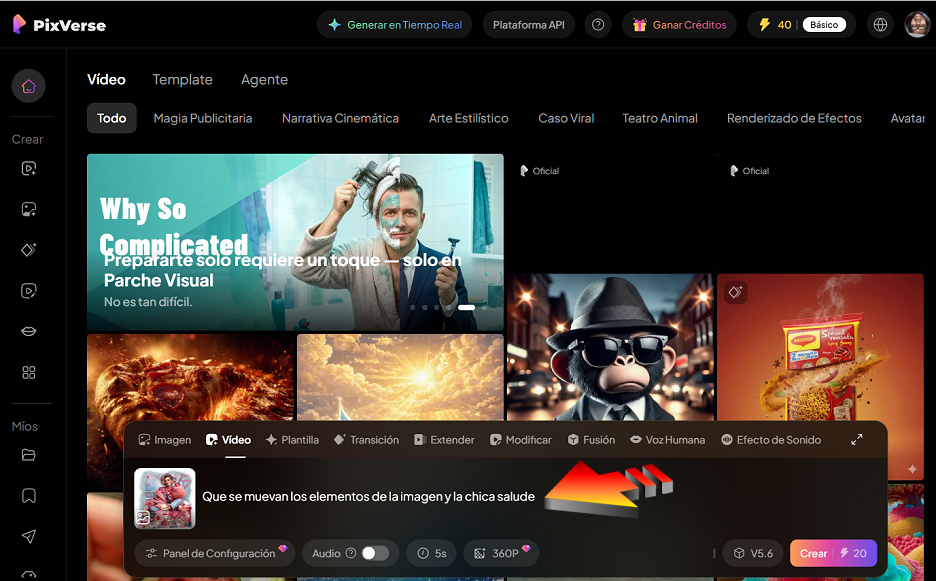Screen dimensions: 936x581
Task: Open the grid apps icon in sidebar
Action: [29, 372]
